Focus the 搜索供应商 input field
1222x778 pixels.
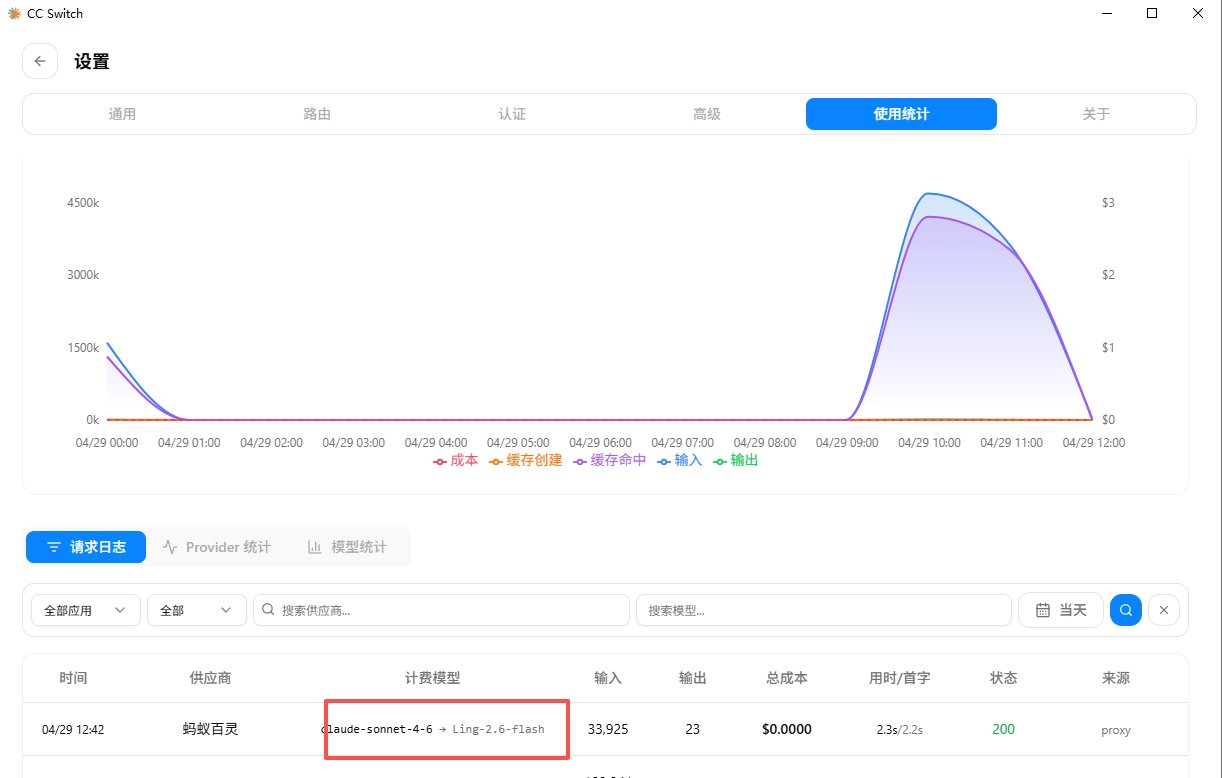tap(442, 610)
